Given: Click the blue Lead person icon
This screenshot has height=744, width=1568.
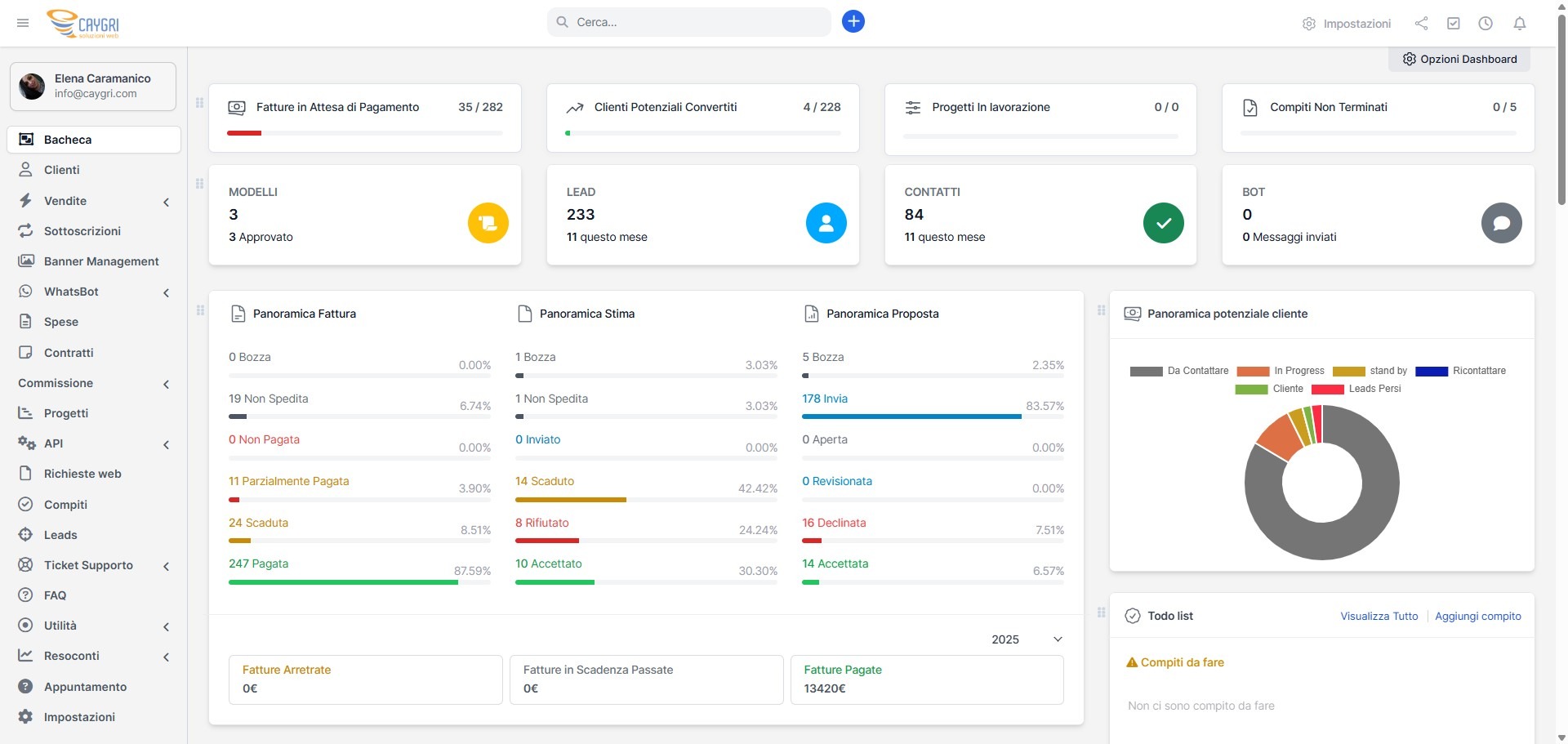Looking at the screenshot, I should click(x=826, y=223).
